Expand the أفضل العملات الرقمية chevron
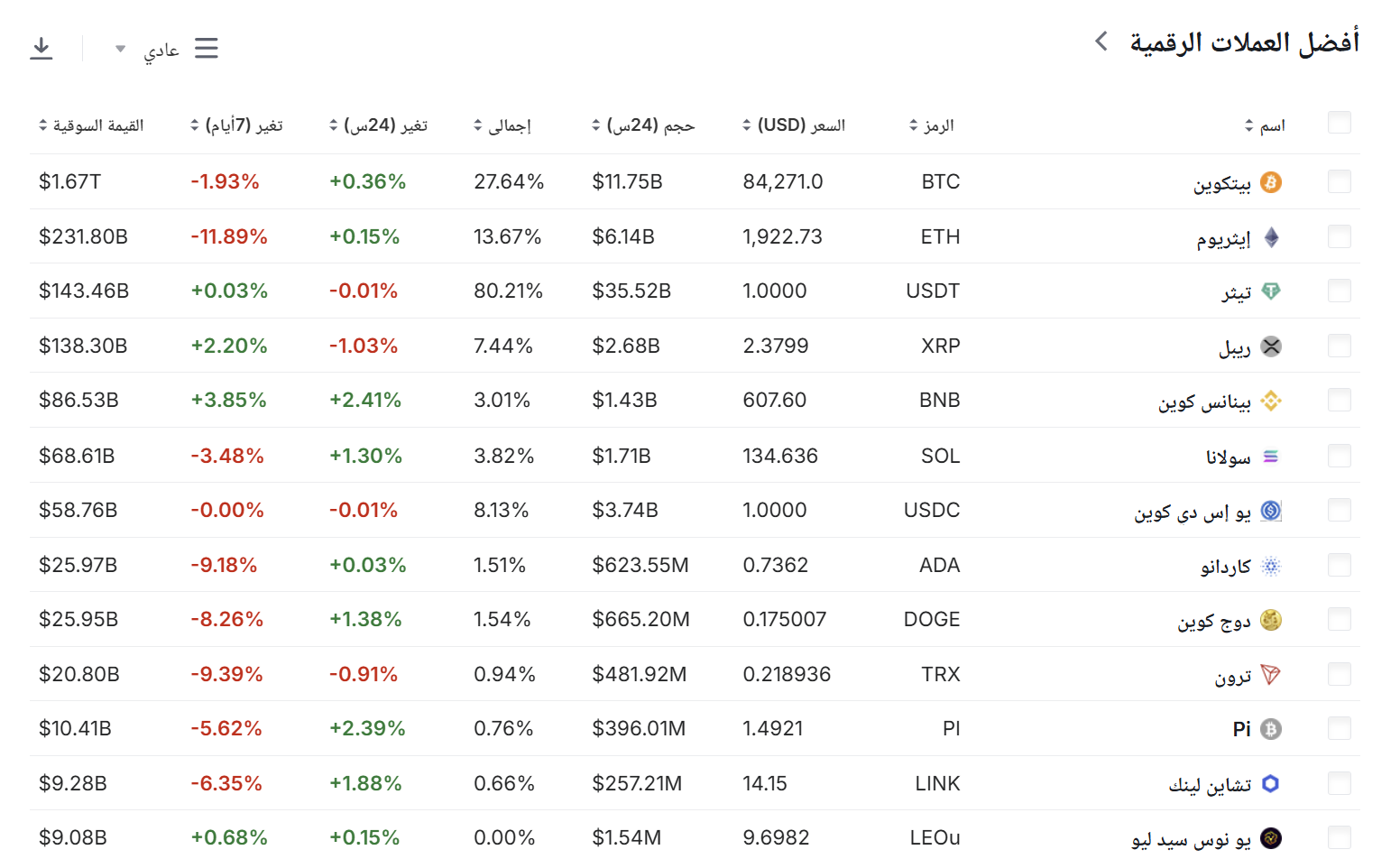 (x=1101, y=42)
